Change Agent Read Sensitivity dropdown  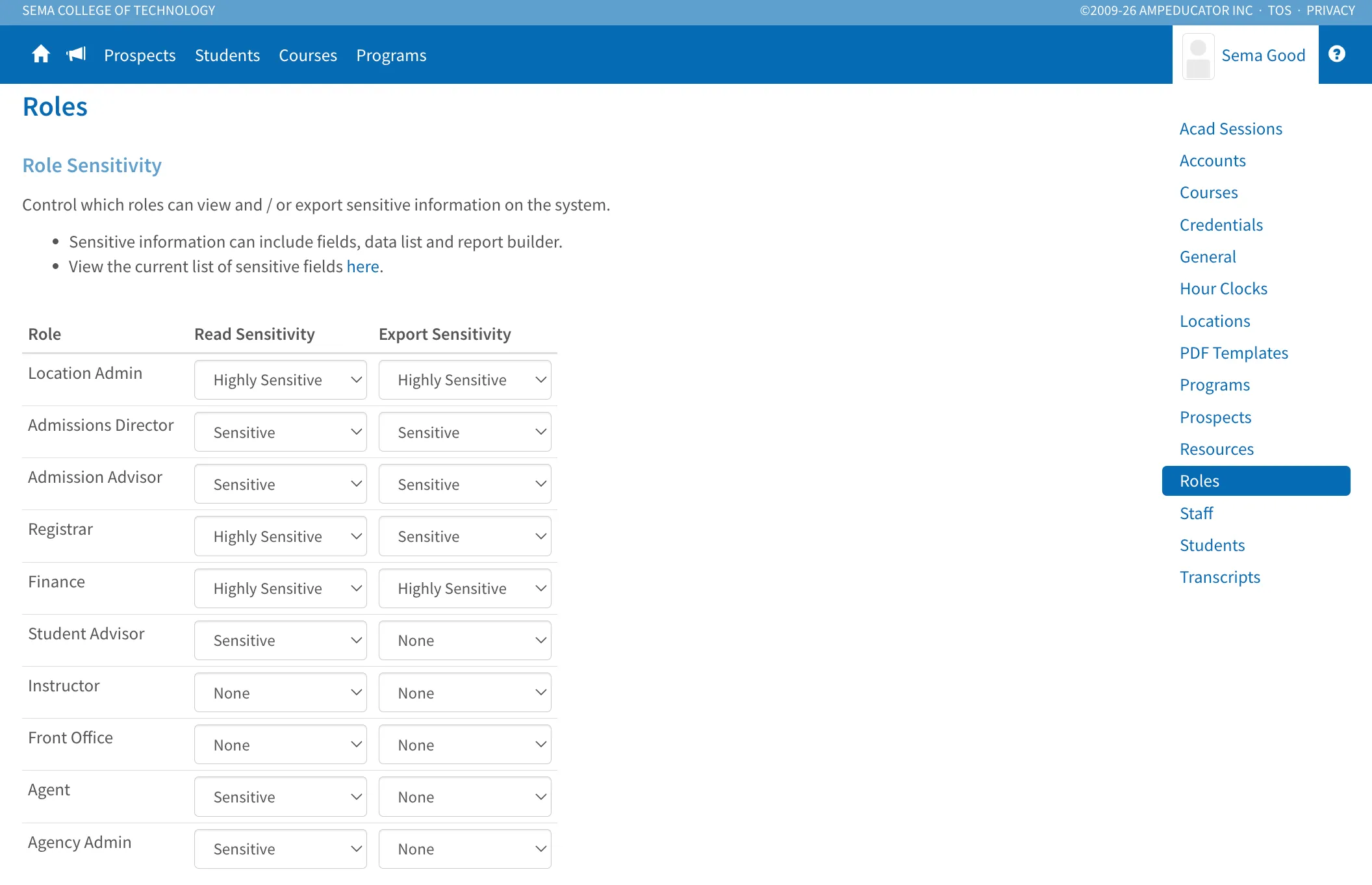[280, 797]
